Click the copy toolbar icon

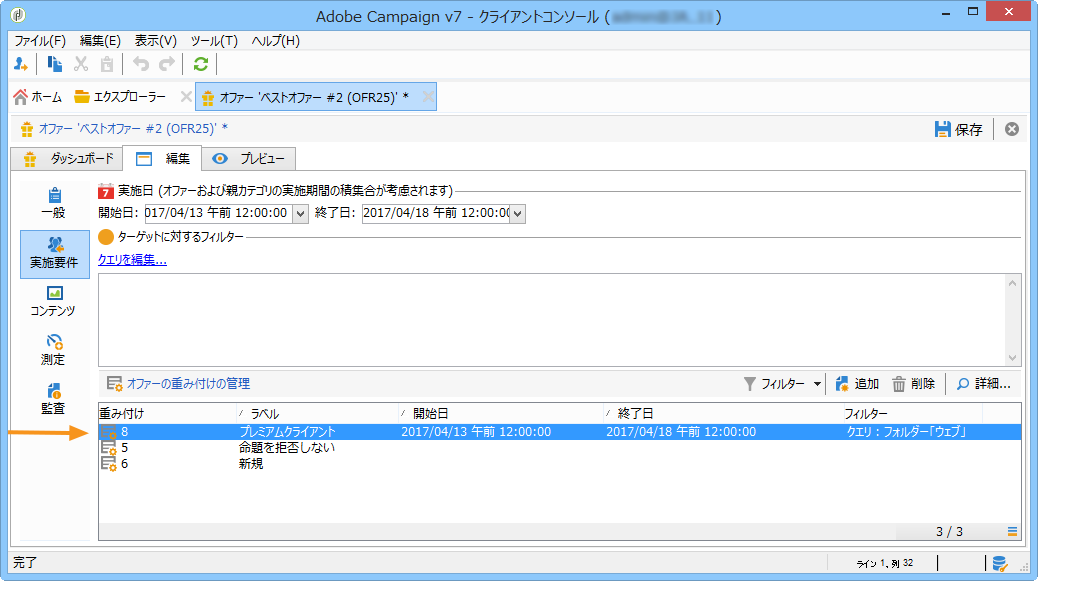tap(54, 65)
